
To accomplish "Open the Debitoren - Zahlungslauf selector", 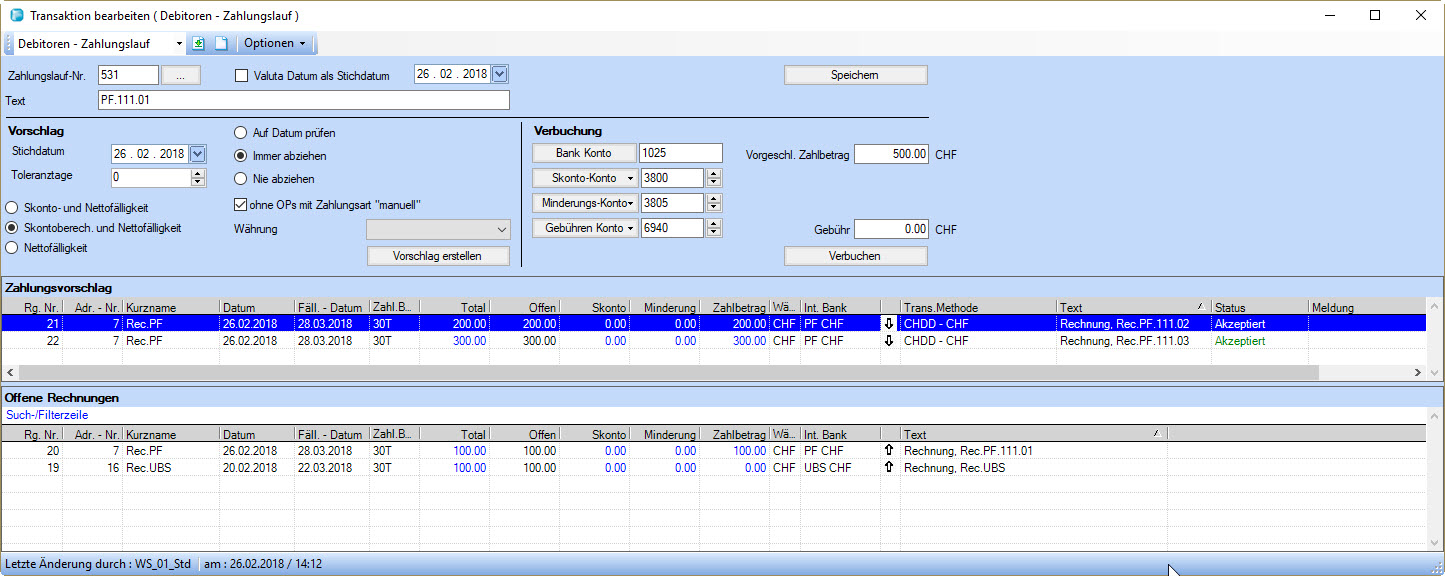I will tap(180, 43).
